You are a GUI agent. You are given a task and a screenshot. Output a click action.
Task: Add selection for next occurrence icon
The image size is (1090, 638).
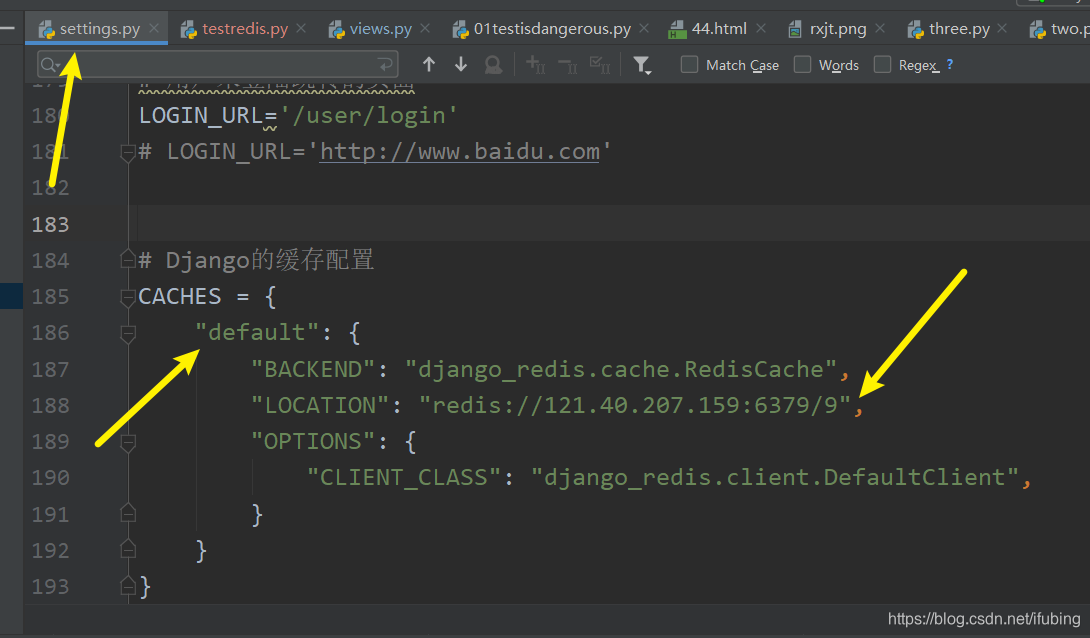(x=535, y=65)
